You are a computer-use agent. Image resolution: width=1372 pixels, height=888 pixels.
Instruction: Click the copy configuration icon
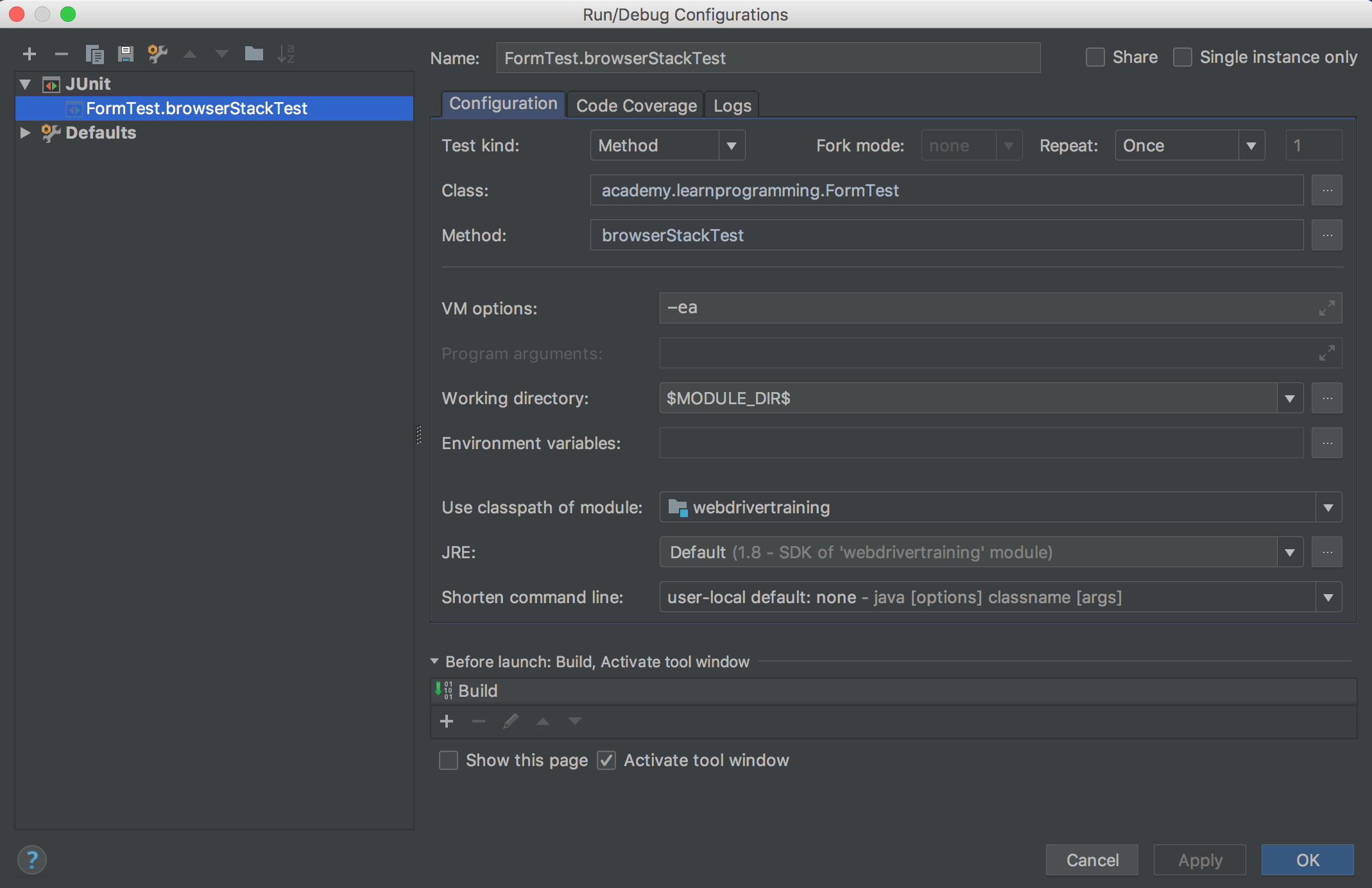(94, 54)
